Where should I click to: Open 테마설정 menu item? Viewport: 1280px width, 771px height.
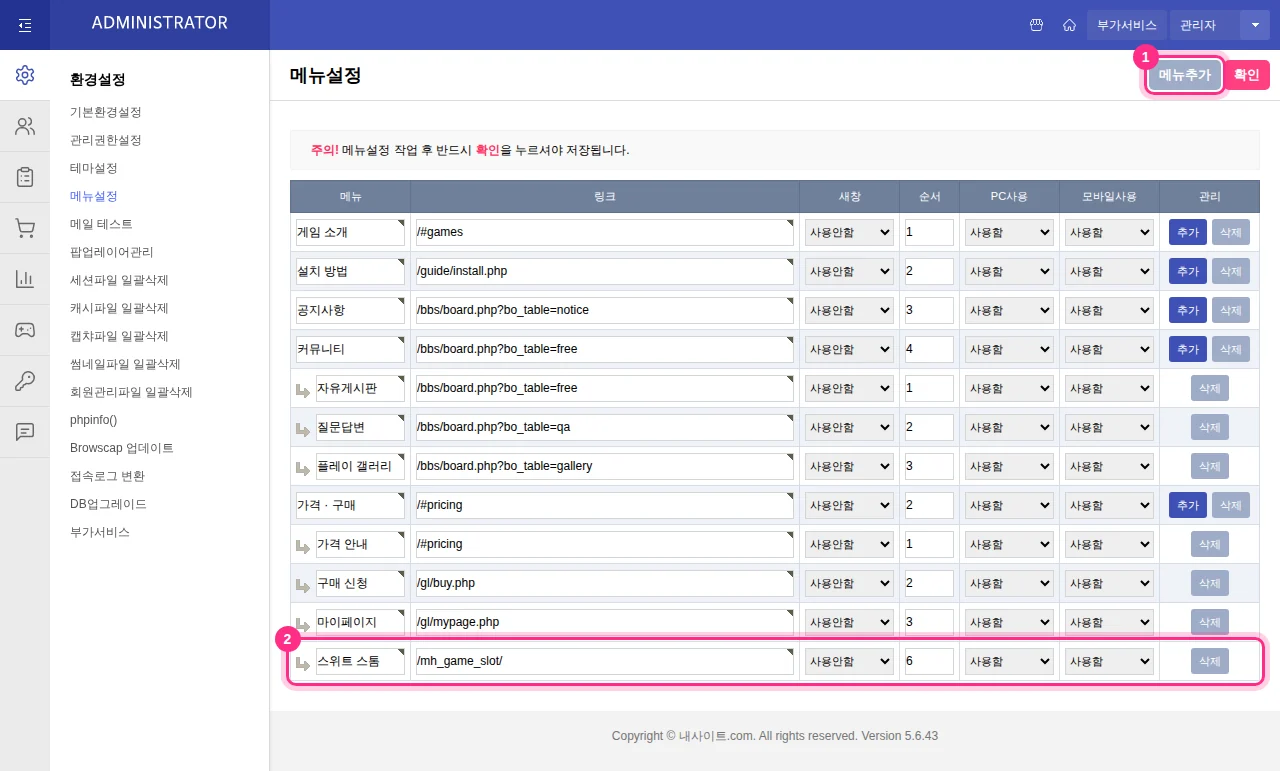pyautogui.click(x=94, y=168)
